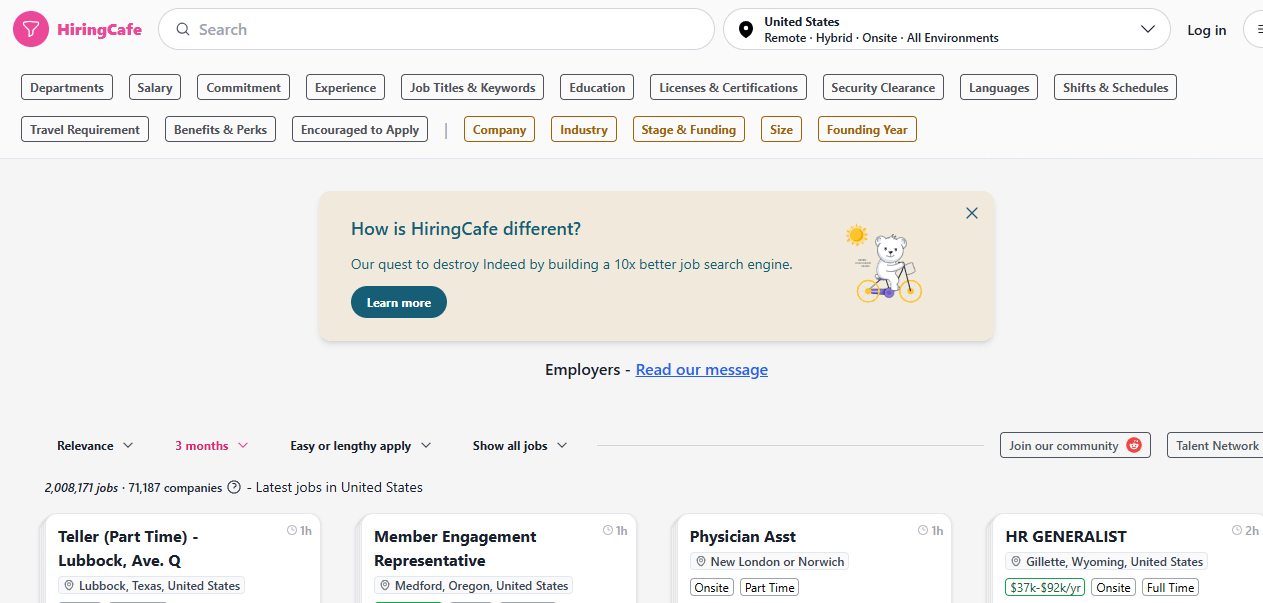This screenshot has width=1263, height=603.
Task: Click the Full Time tag on HR GENERALIST
Action: point(1170,588)
